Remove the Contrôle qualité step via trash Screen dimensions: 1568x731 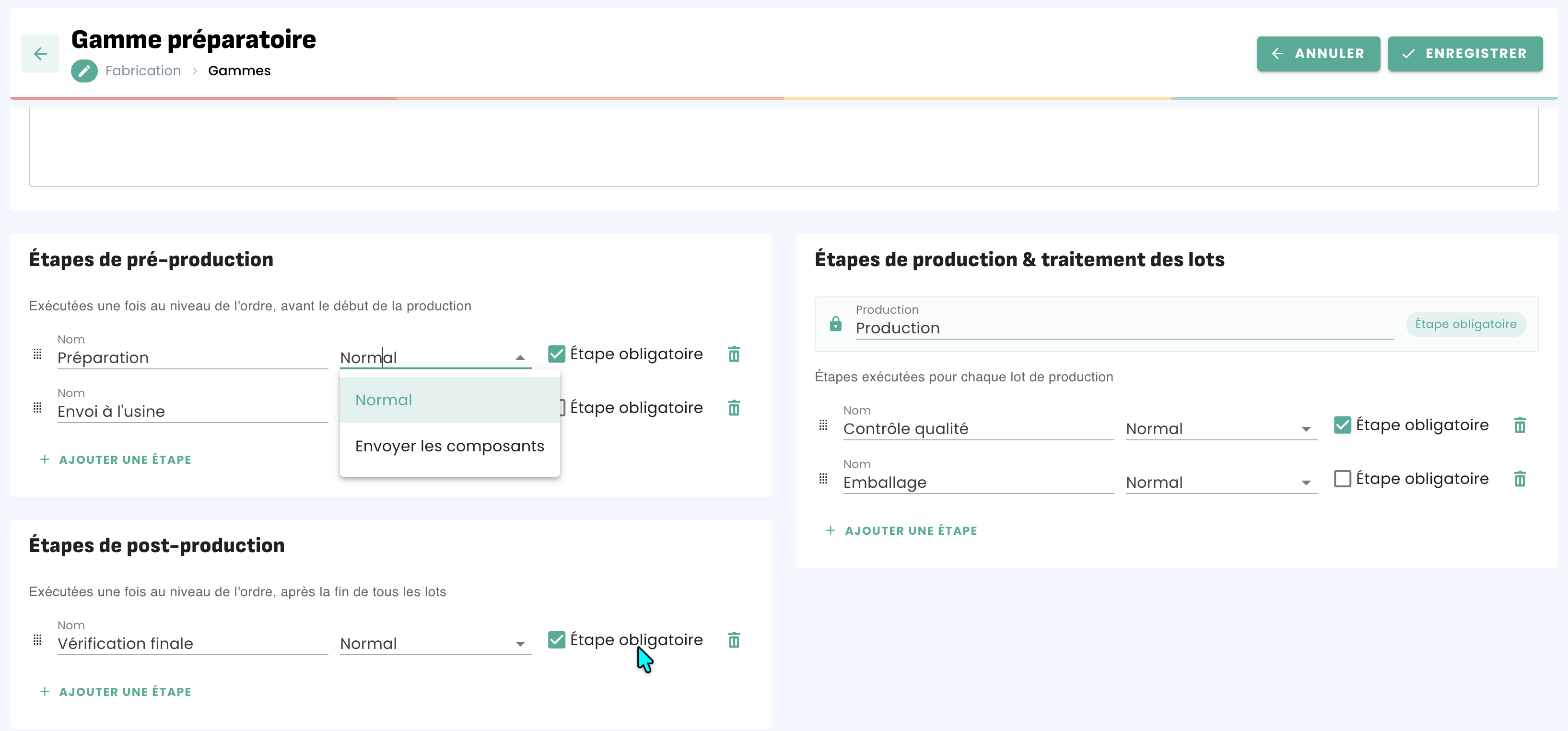point(1519,425)
